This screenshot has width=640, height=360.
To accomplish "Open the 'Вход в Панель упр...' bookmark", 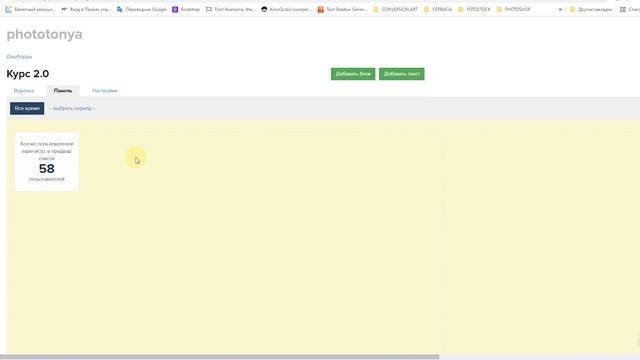I will coord(86,9).
